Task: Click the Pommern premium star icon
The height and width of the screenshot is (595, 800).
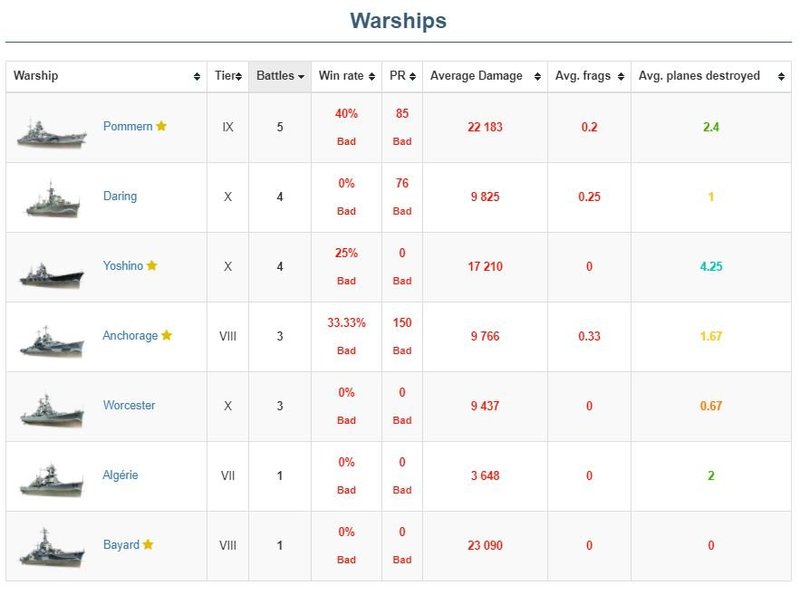Action: coord(161,127)
